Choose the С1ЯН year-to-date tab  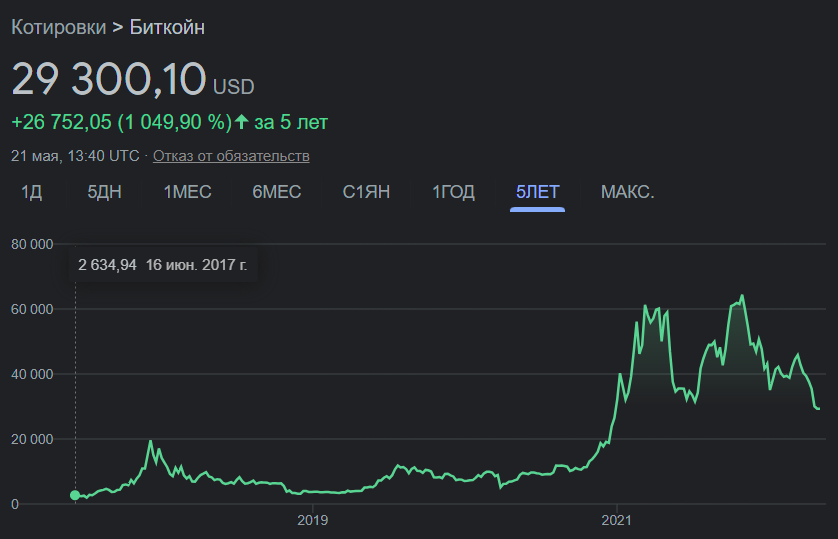(366, 192)
